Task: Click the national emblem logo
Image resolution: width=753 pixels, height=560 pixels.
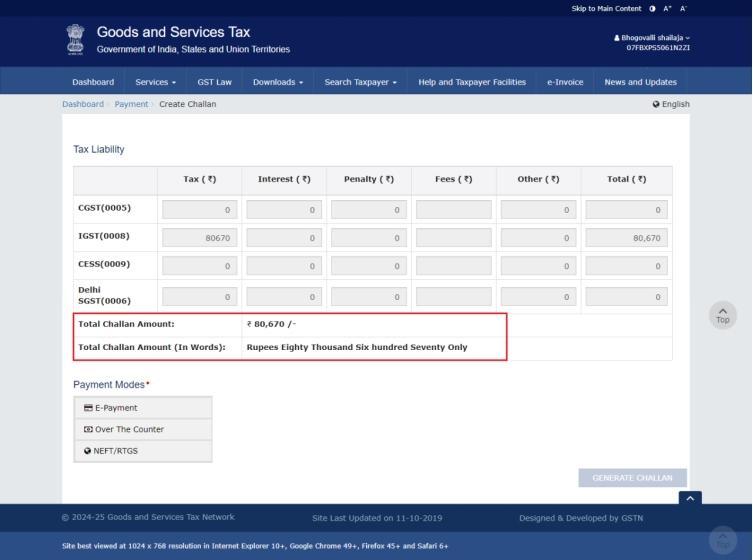Action: [75, 39]
